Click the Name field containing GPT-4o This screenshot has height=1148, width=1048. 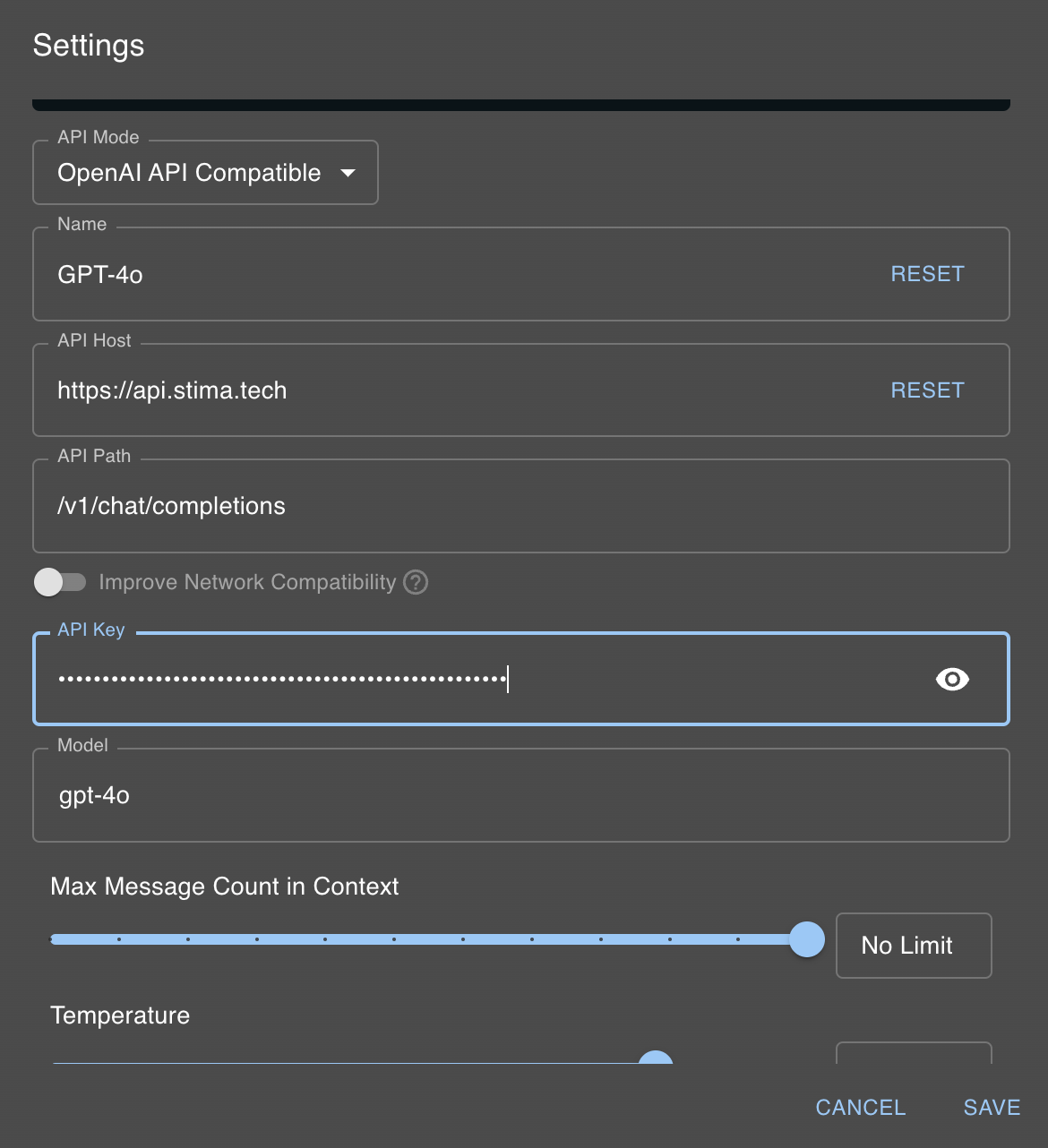448,274
